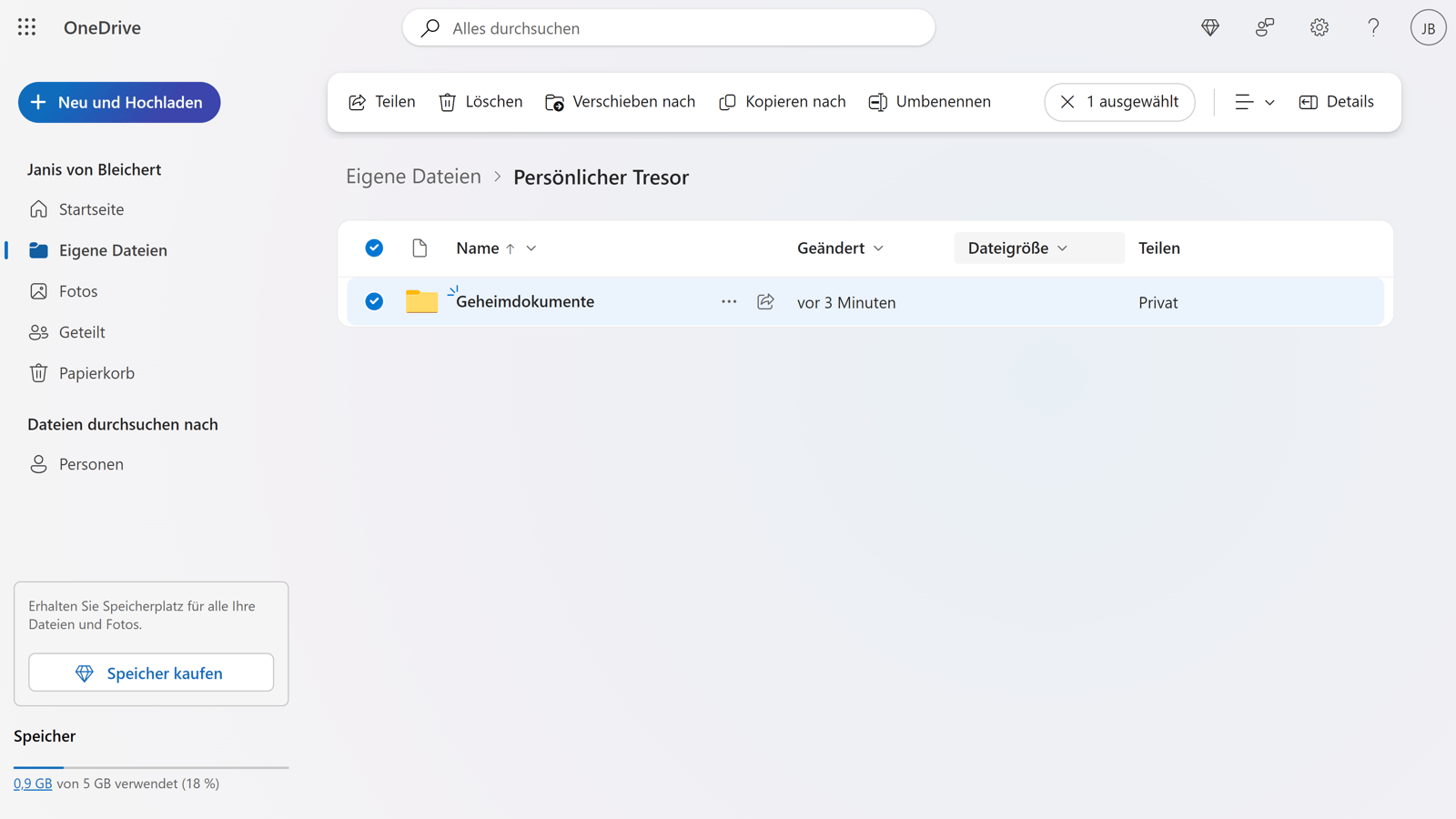Open the view options layout dropdown

point(1254,102)
